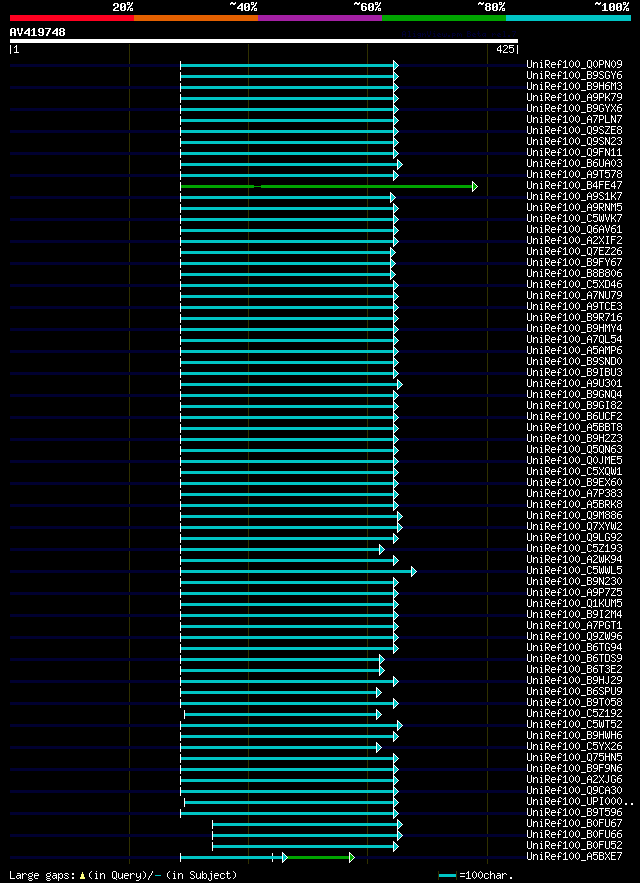Select label UniRef100_B0FU67
The image size is (640, 883).
[x=575, y=824]
